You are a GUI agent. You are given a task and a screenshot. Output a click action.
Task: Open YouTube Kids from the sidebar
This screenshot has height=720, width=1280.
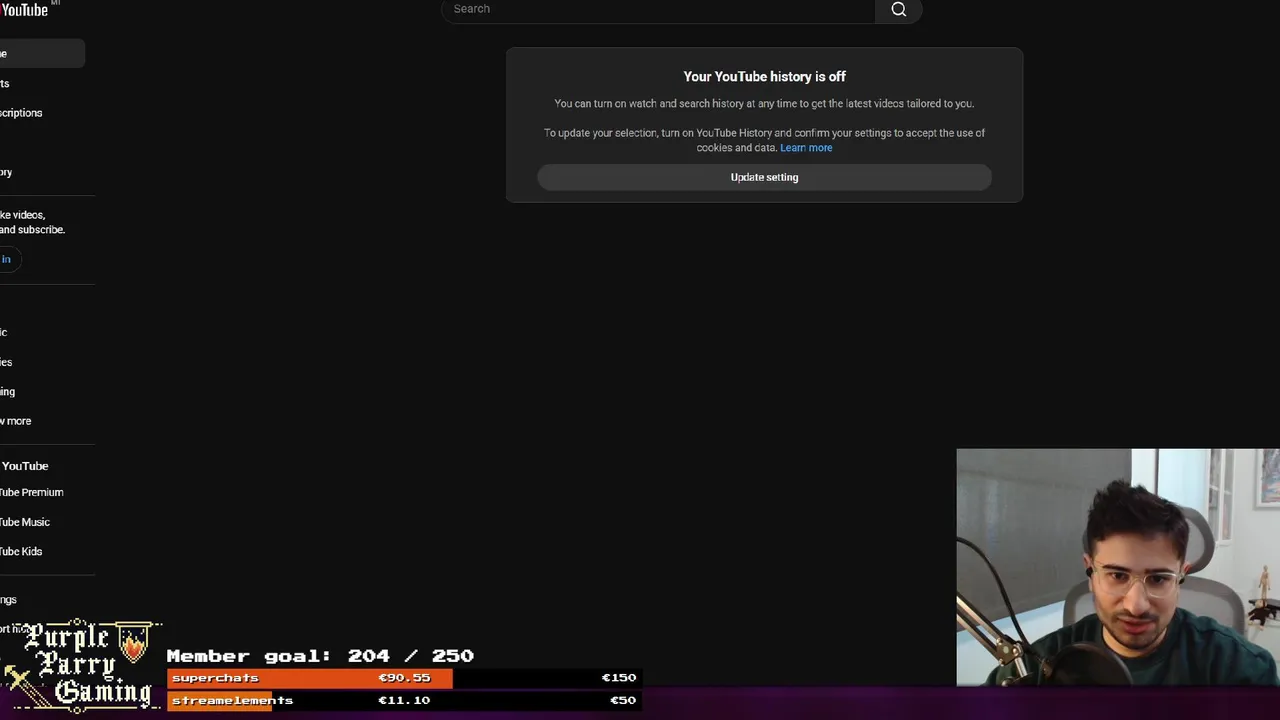pyautogui.click(x=21, y=551)
